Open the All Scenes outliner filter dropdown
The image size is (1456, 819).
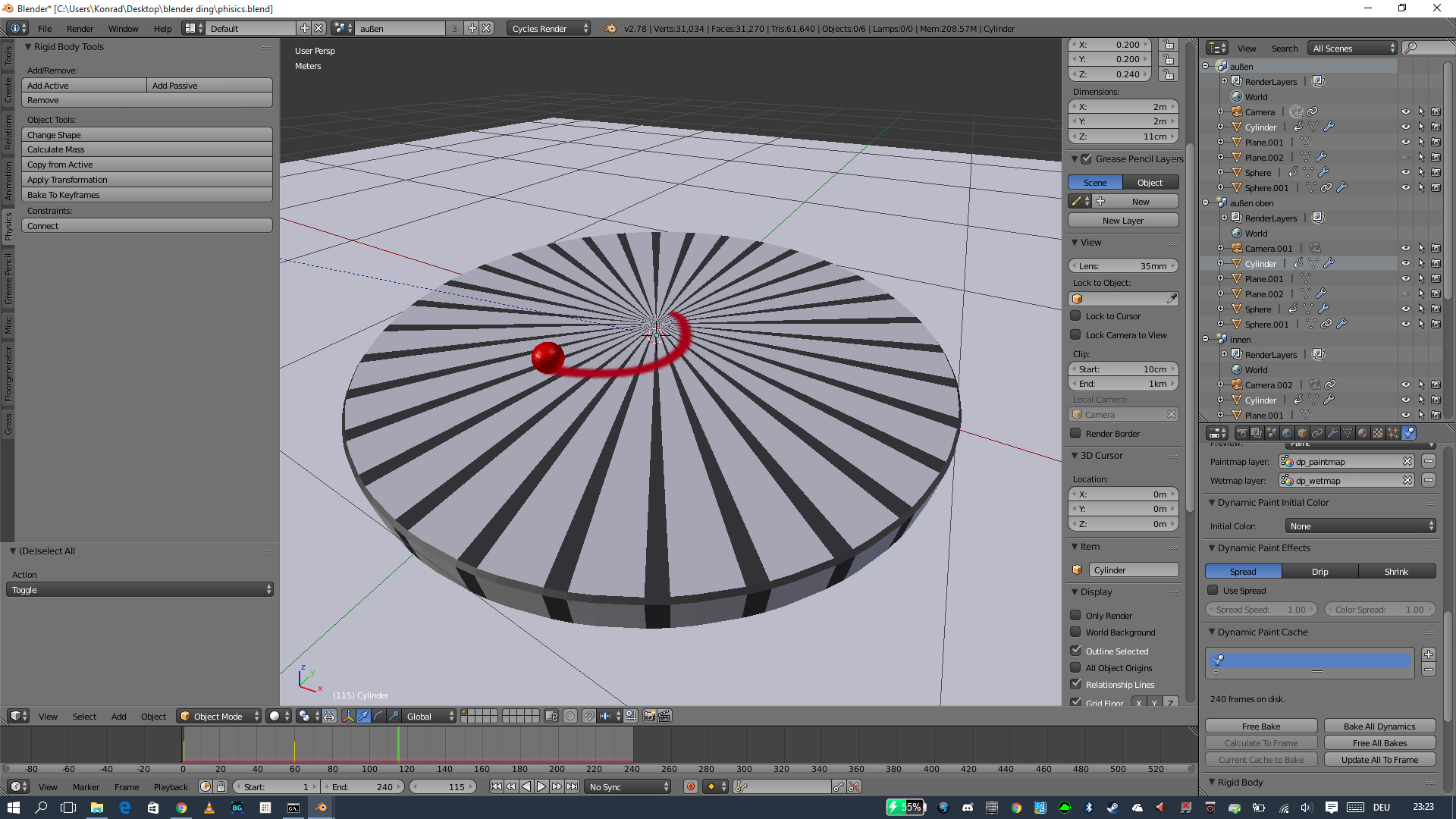pos(1352,48)
